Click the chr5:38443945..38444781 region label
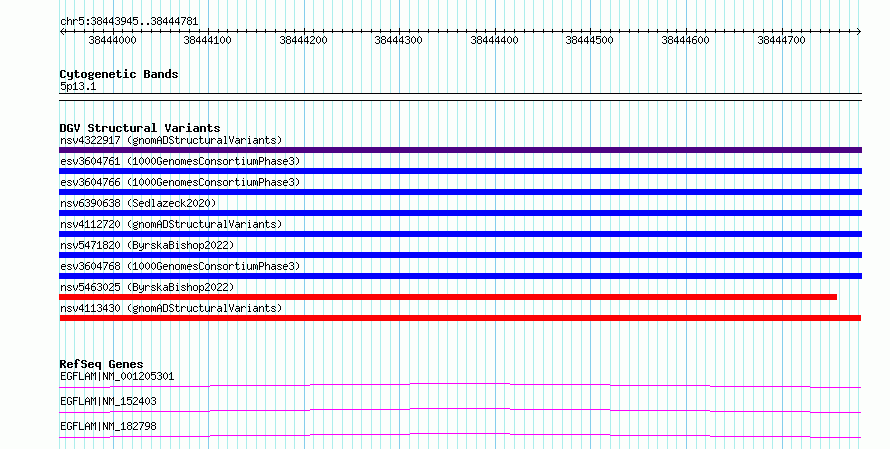Screen dimensions: 890x449 tap(129, 22)
